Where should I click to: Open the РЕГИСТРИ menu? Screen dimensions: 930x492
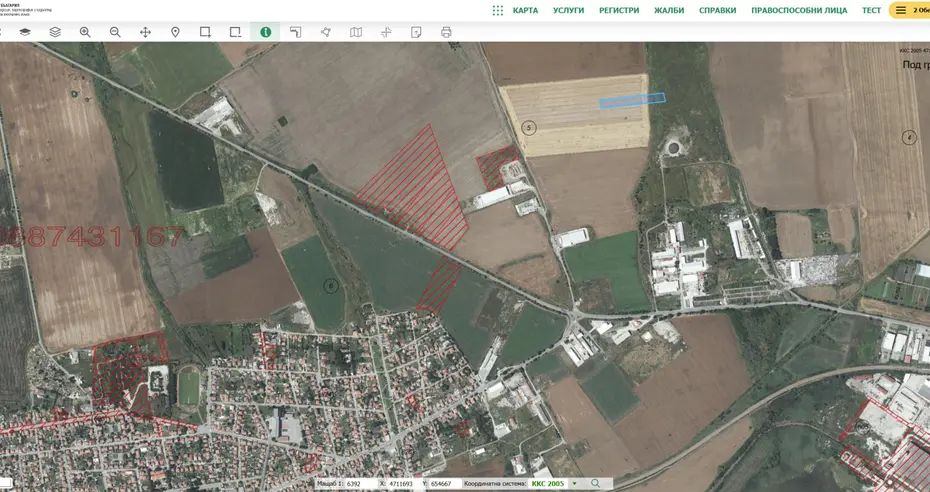pos(619,10)
